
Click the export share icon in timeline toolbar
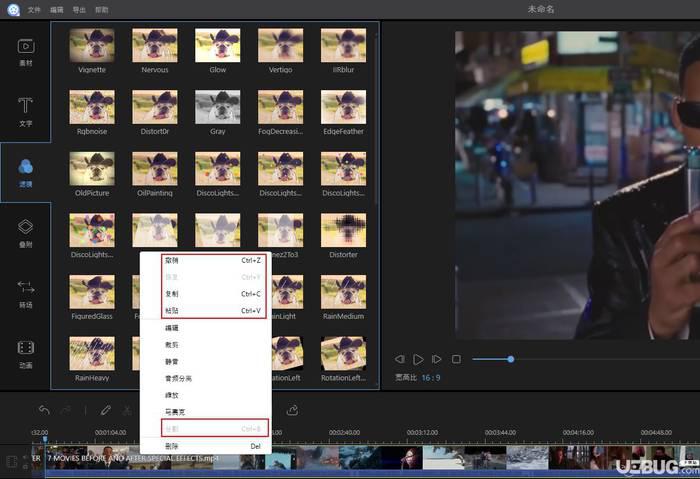tap(292, 410)
